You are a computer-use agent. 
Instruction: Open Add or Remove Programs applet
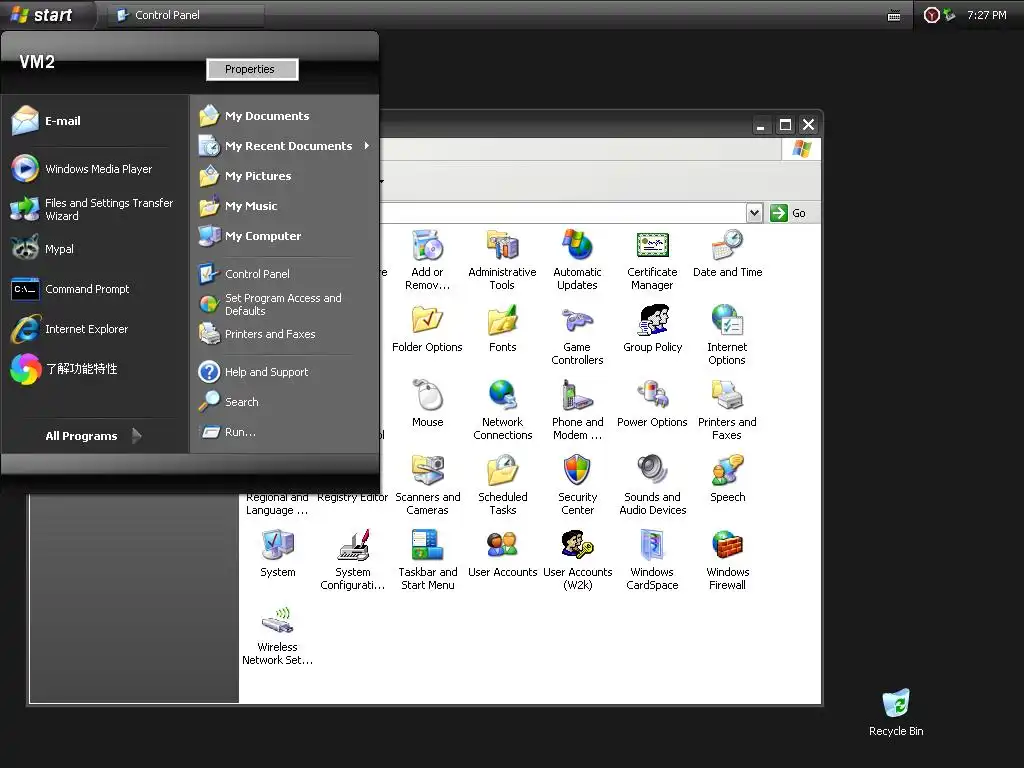pos(427,259)
